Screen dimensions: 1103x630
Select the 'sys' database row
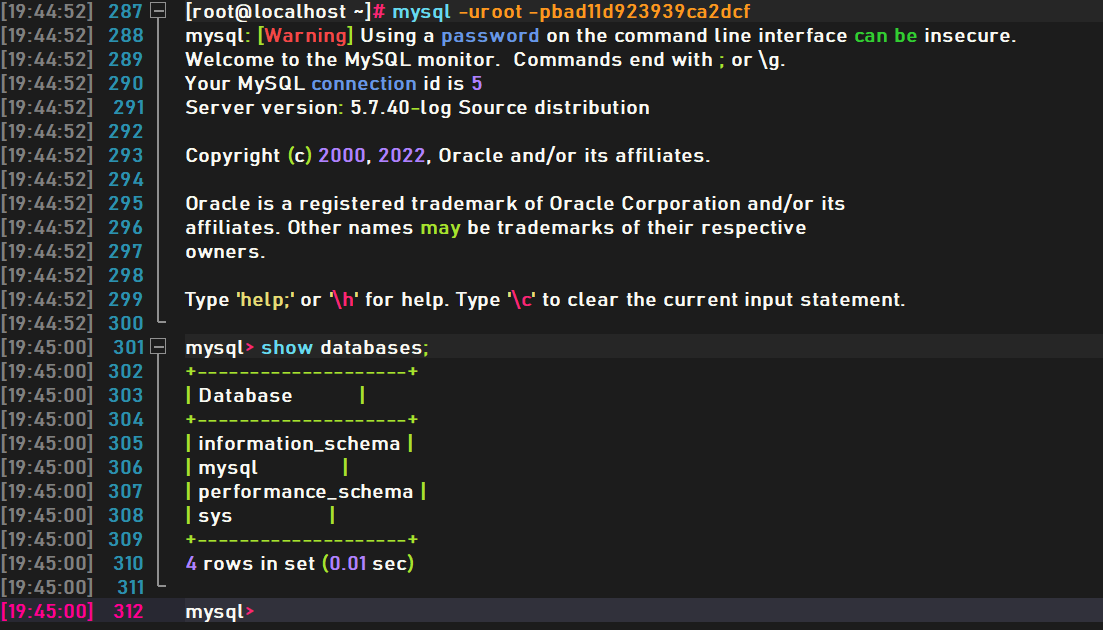pyautogui.click(x=260, y=515)
